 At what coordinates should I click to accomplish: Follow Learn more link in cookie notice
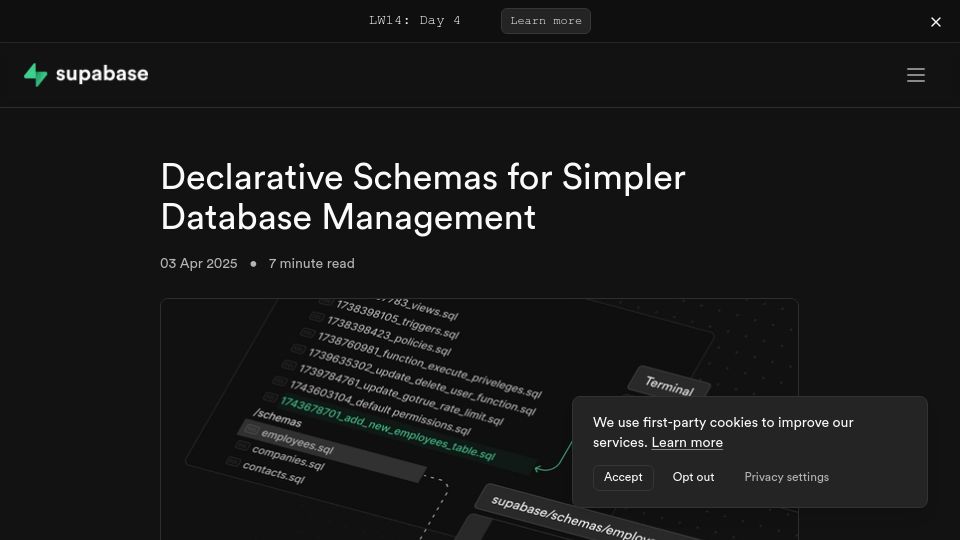687,443
